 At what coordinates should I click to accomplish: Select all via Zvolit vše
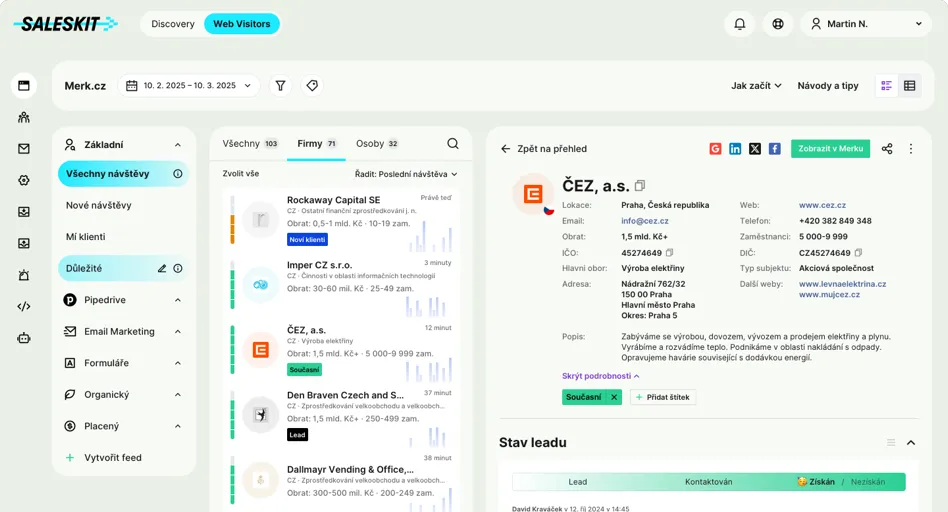[x=241, y=174]
